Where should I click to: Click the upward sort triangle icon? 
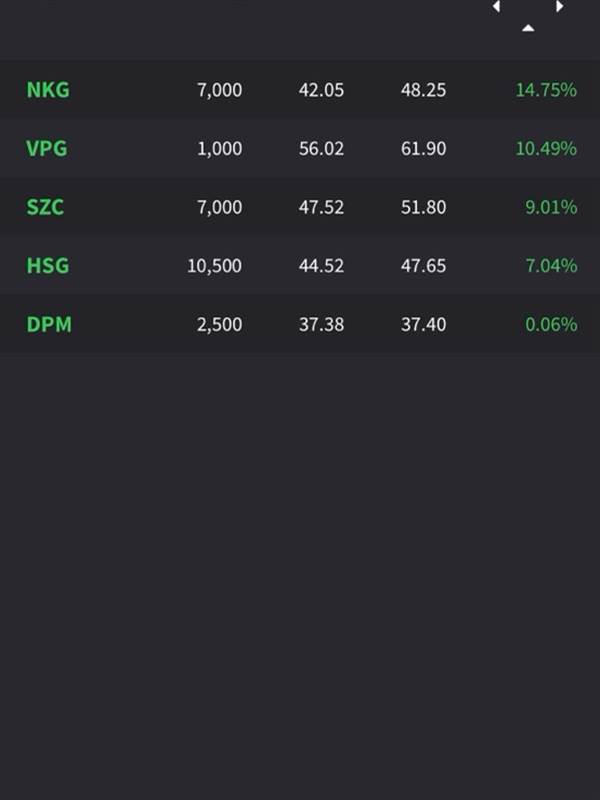528,28
